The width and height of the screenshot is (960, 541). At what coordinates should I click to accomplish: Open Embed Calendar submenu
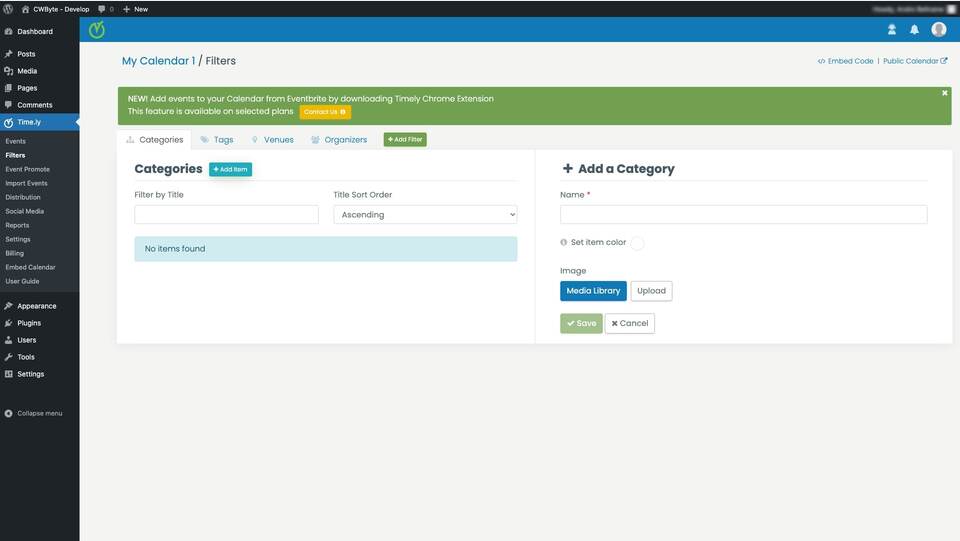point(31,267)
